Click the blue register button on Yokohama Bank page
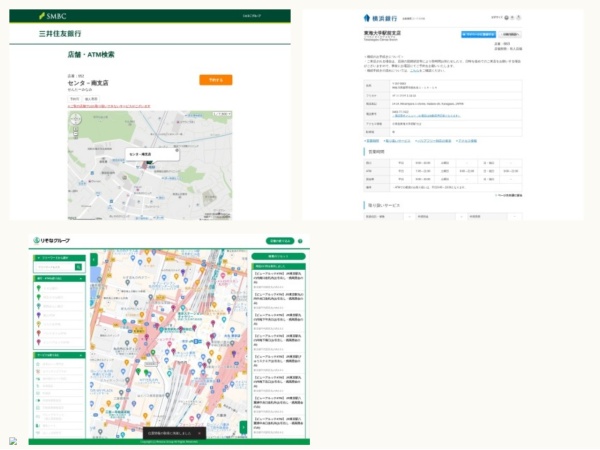The image size is (600, 450). tap(478, 34)
